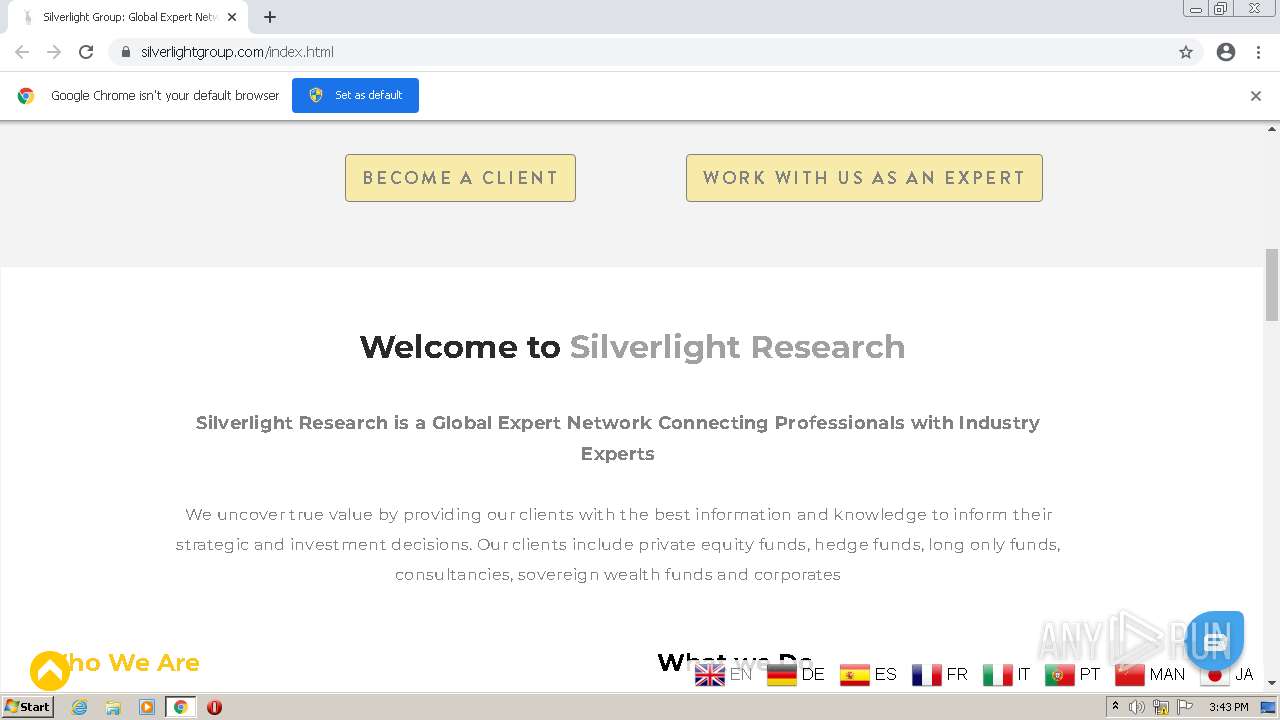
Task: Open a new tab with the plus button
Action: [x=270, y=17]
